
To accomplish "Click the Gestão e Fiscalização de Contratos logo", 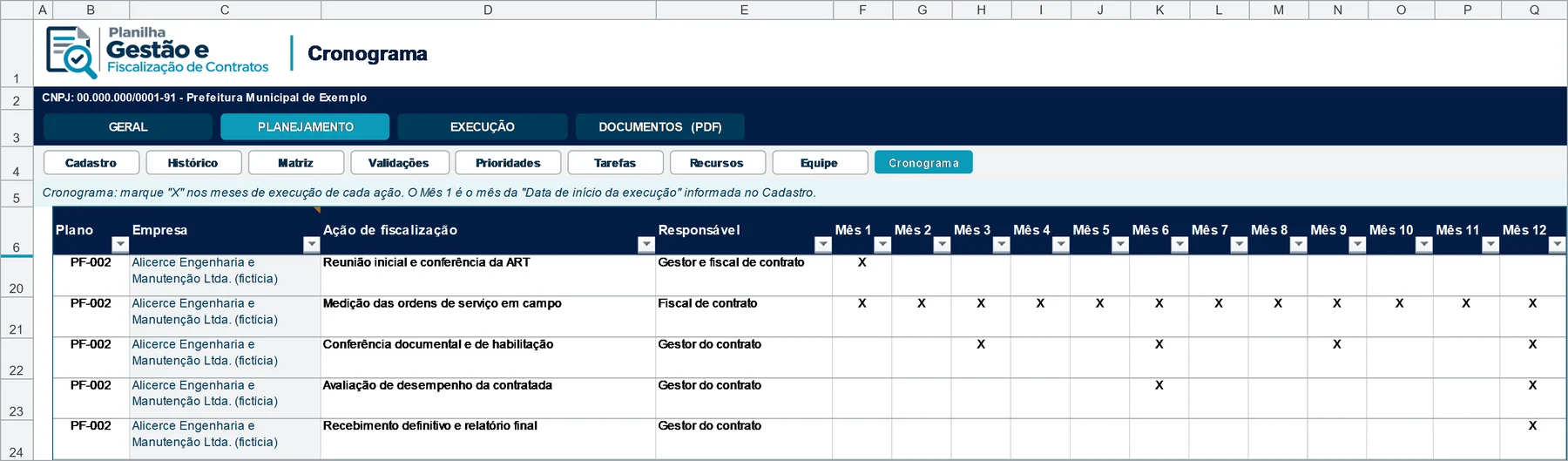I will pyautogui.click(x=158, y=52).
